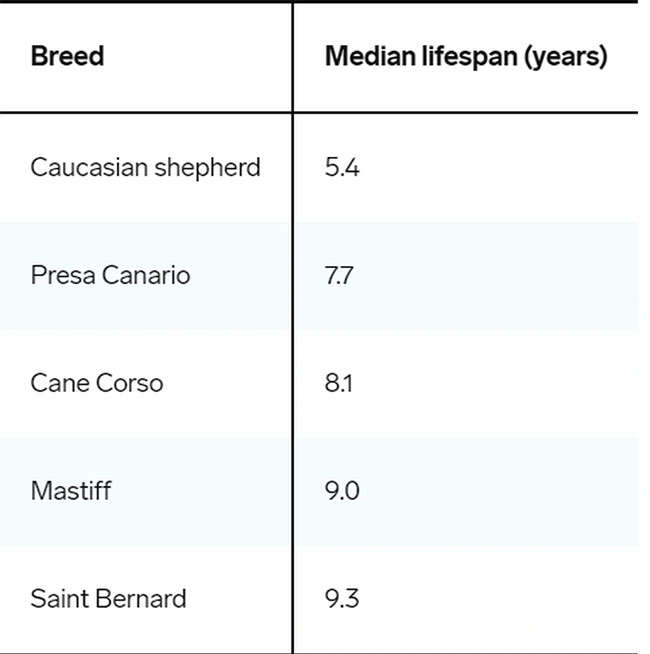This screenshot has width=650, height=654.
Task: Click the Breed column header
Action: [67, 56]
